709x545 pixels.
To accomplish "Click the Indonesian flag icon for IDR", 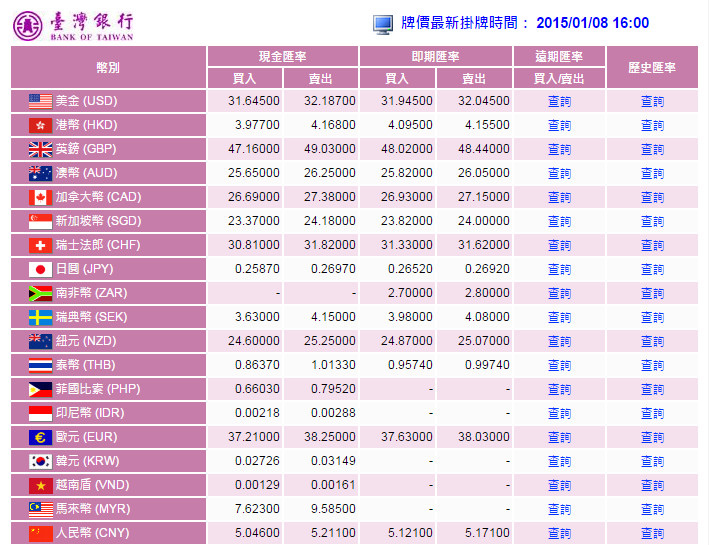I will tap(40, 413).
